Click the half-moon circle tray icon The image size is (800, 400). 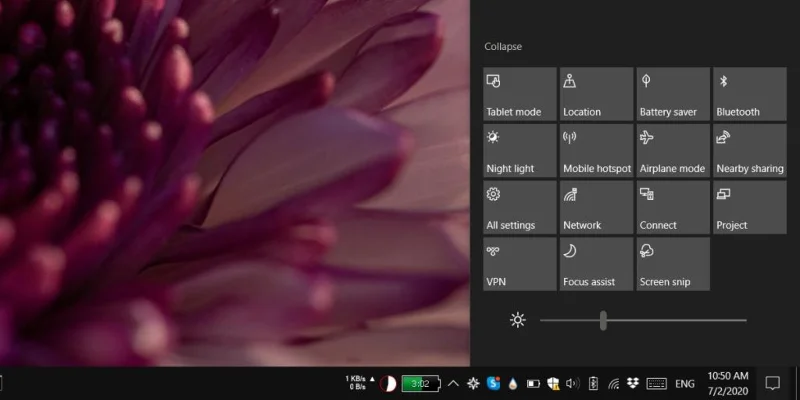(388, 383)
